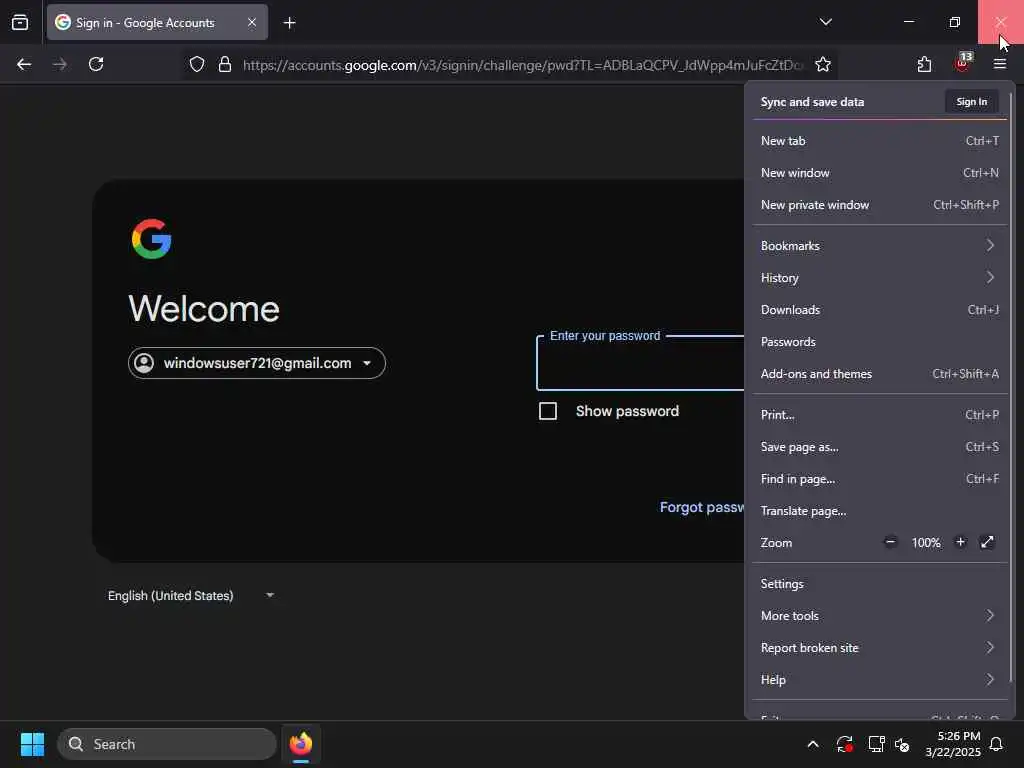This screenshot has width=1024, height=768.
Task: Click the muted volume tray icon
Action: (x=903, y=744)
